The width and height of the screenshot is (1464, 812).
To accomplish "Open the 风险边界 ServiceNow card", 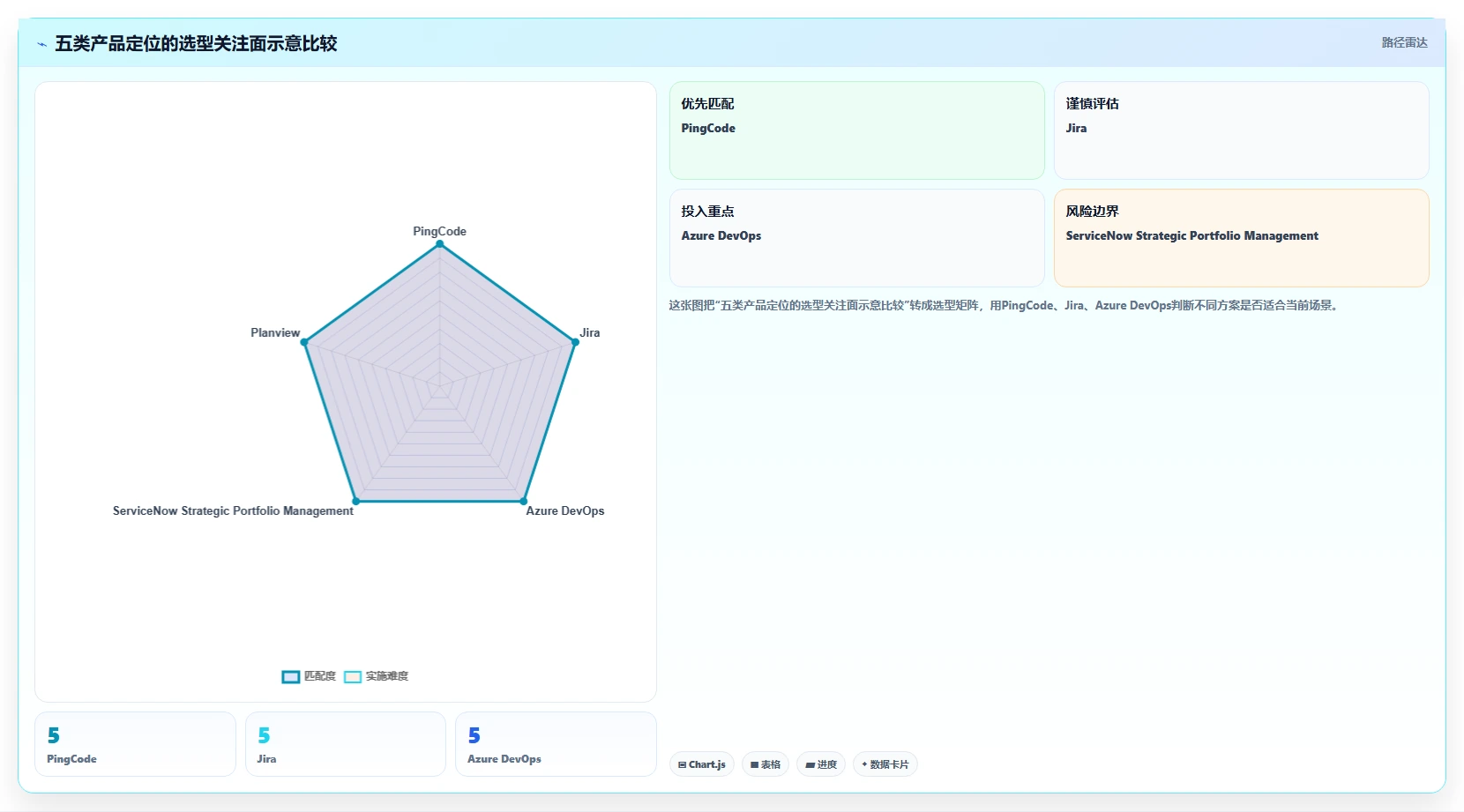I will (x=1241, y=238).
